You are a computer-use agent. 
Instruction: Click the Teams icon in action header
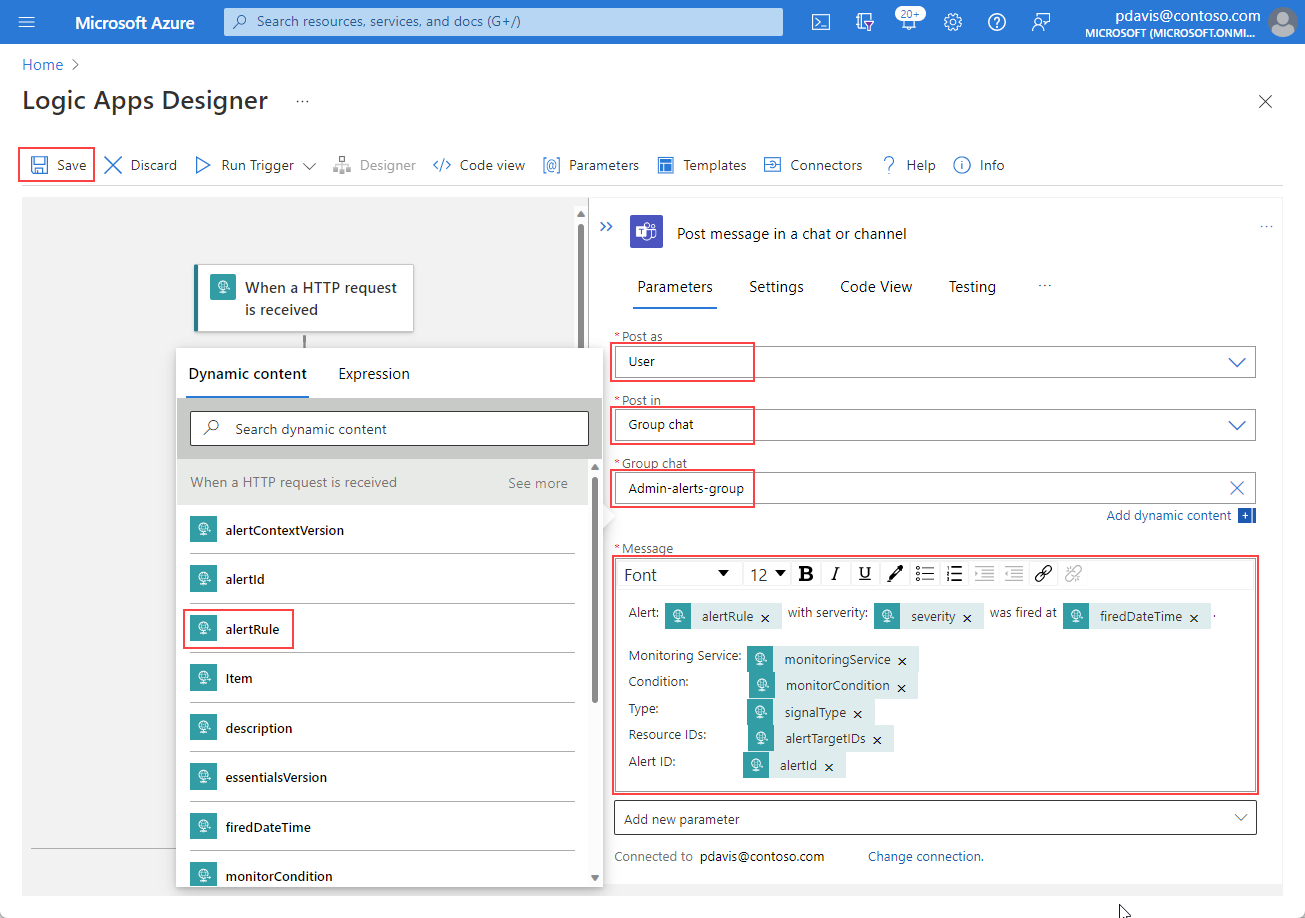tap(646, 233)
